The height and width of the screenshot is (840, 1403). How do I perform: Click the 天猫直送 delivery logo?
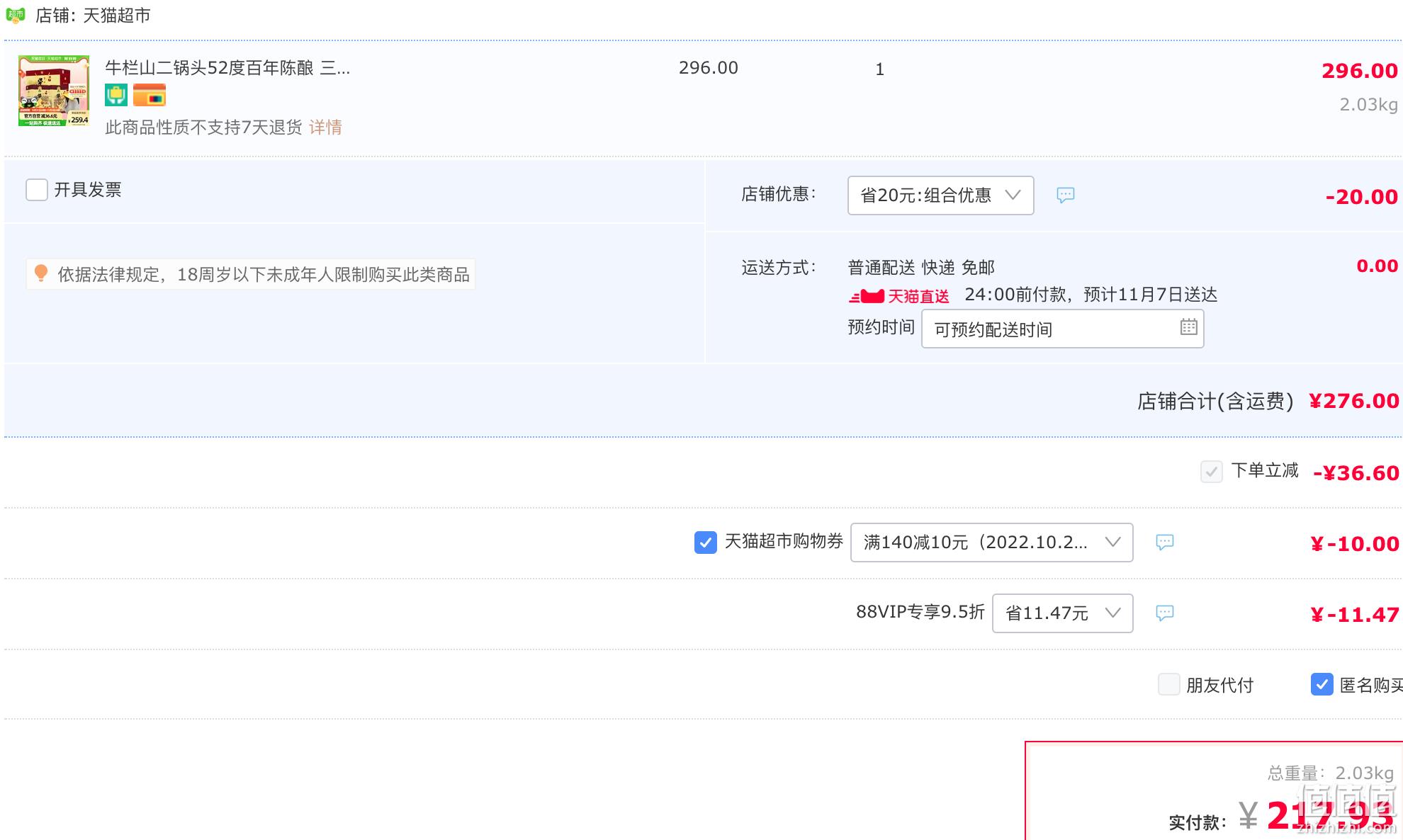pyautogui.click(x=898, y=296)
